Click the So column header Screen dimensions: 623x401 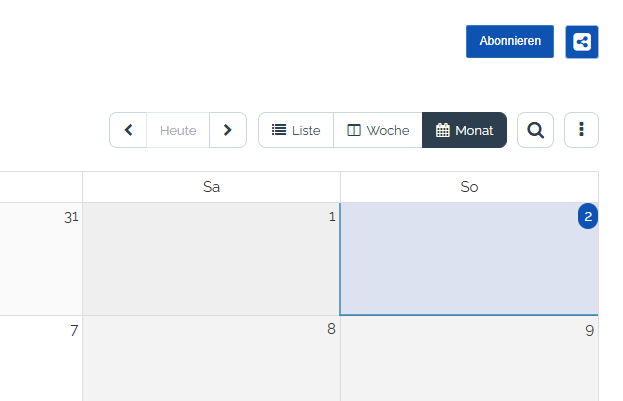click(469, 187)
